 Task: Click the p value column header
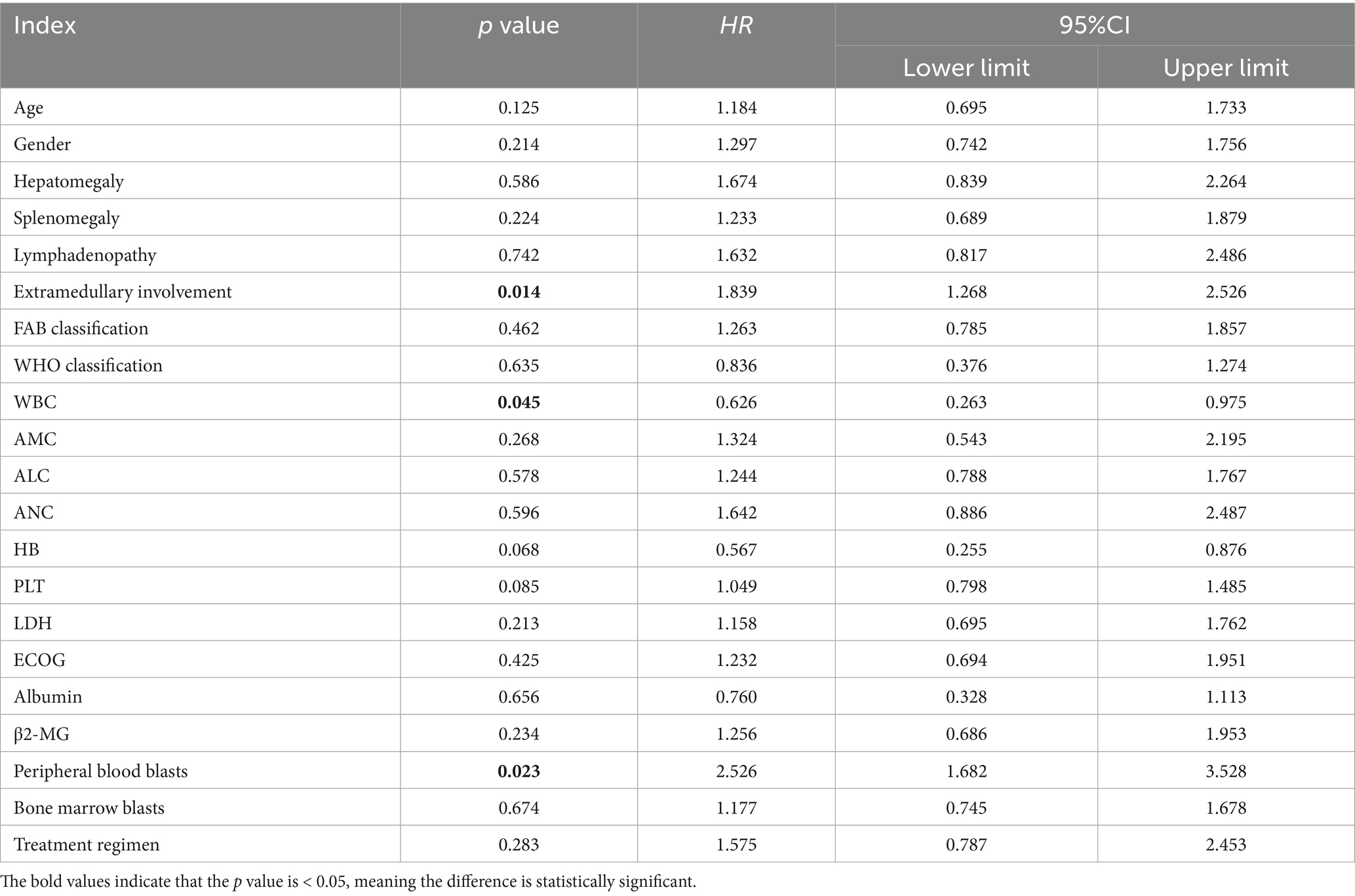519,26
